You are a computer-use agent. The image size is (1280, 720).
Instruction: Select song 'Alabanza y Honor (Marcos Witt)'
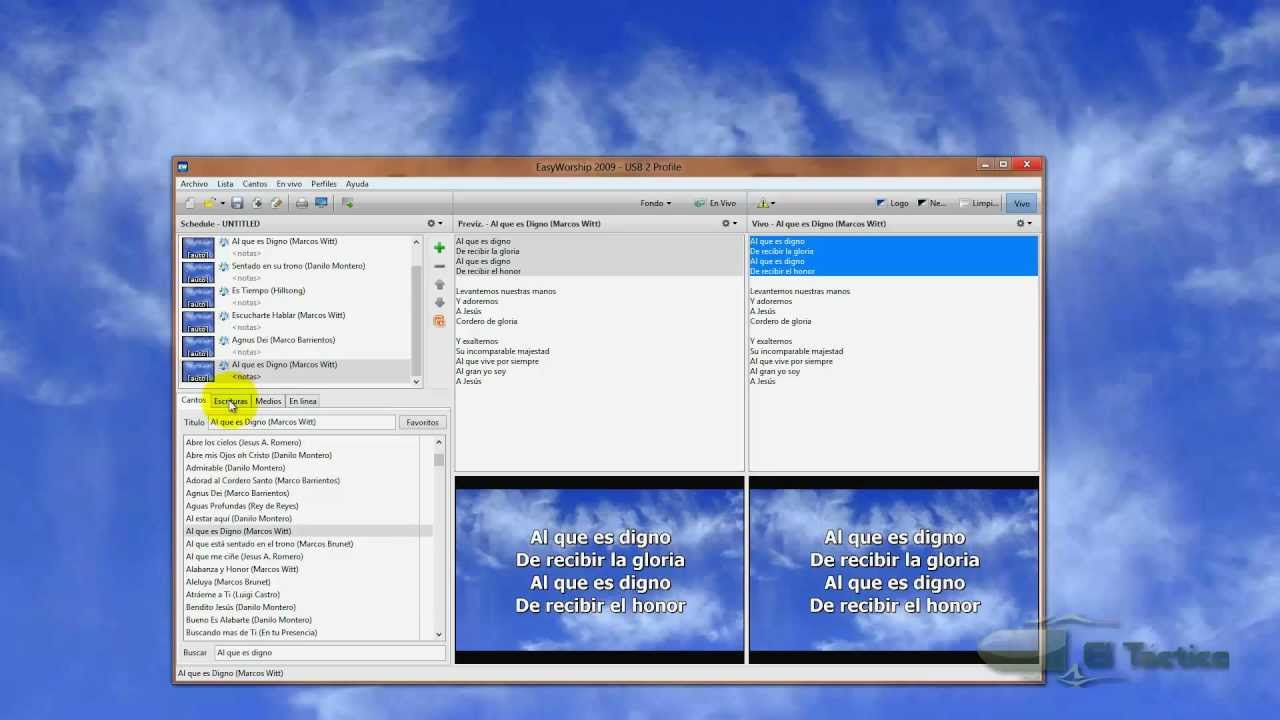(242, 569)
